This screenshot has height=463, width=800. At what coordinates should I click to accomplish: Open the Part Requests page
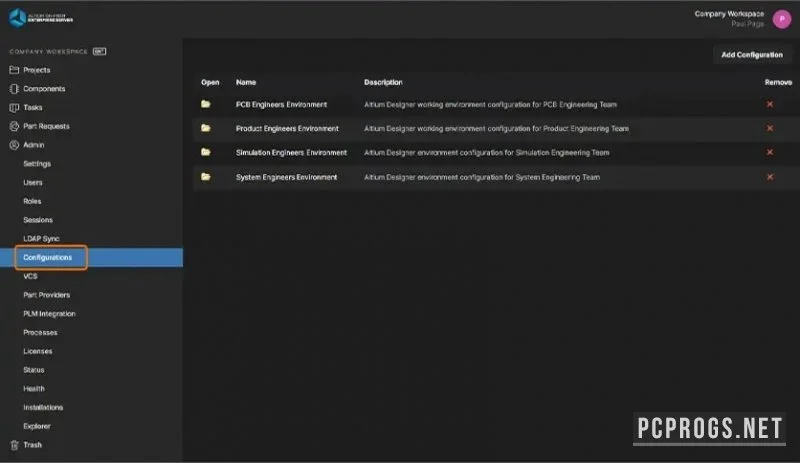click(x=46, y=126)
